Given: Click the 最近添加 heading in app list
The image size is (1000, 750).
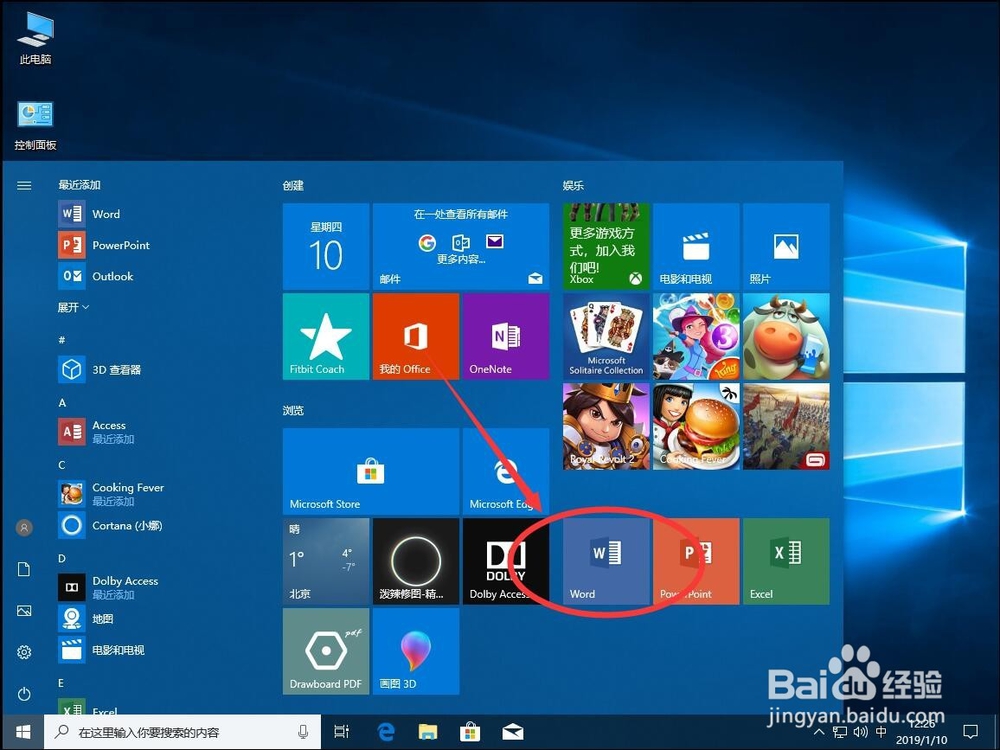Looking at the screenshot, I should tap(80, 185).
